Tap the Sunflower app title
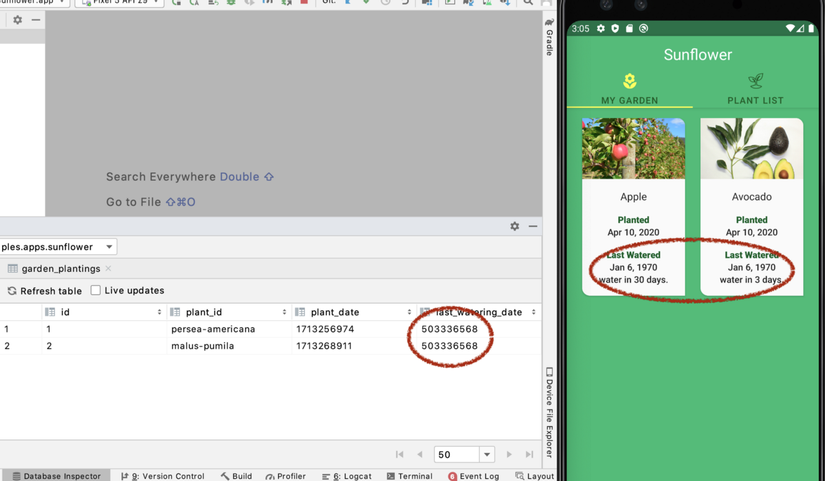 698,55
